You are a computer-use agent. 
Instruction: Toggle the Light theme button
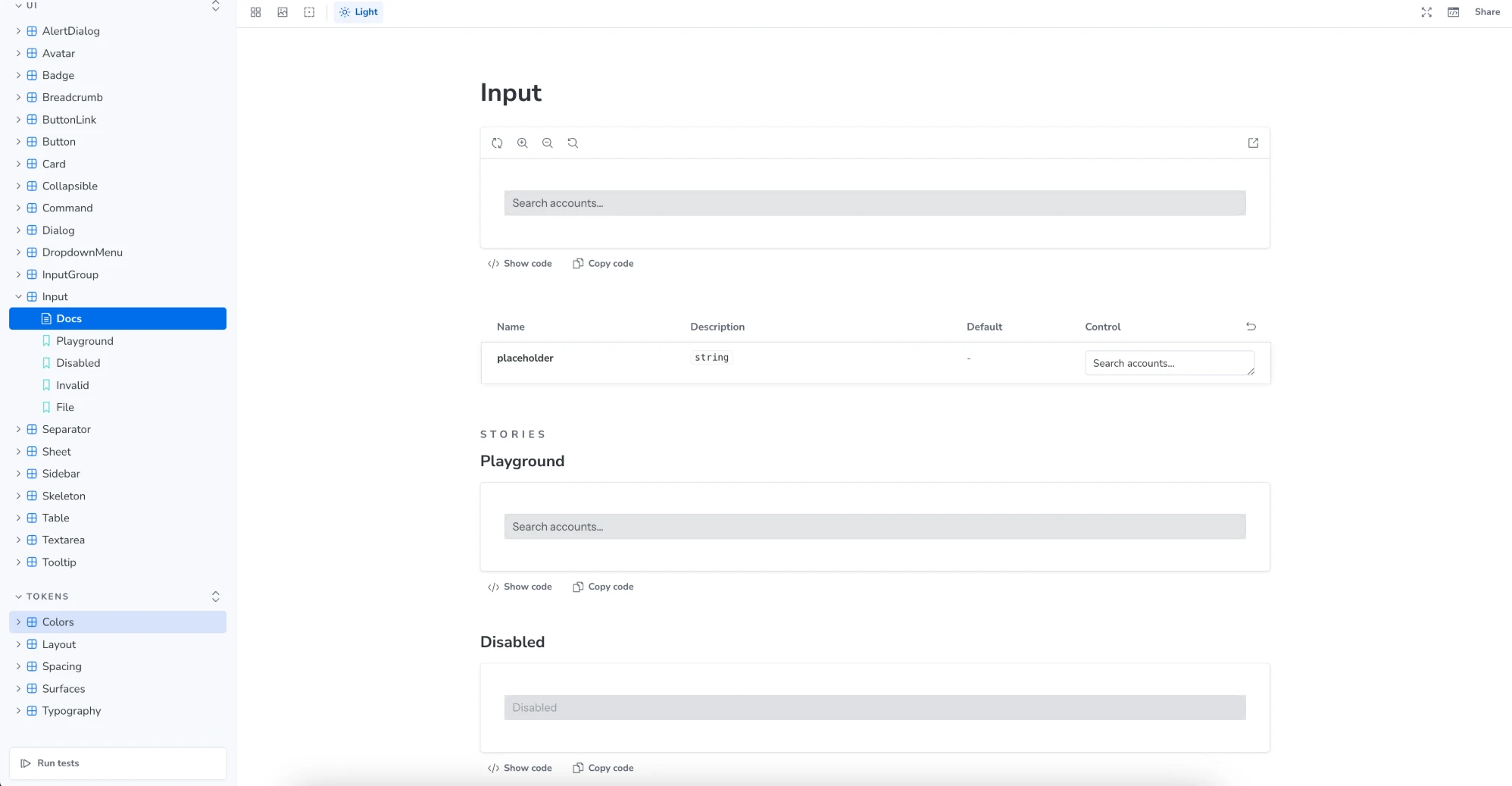pos(358,12)
